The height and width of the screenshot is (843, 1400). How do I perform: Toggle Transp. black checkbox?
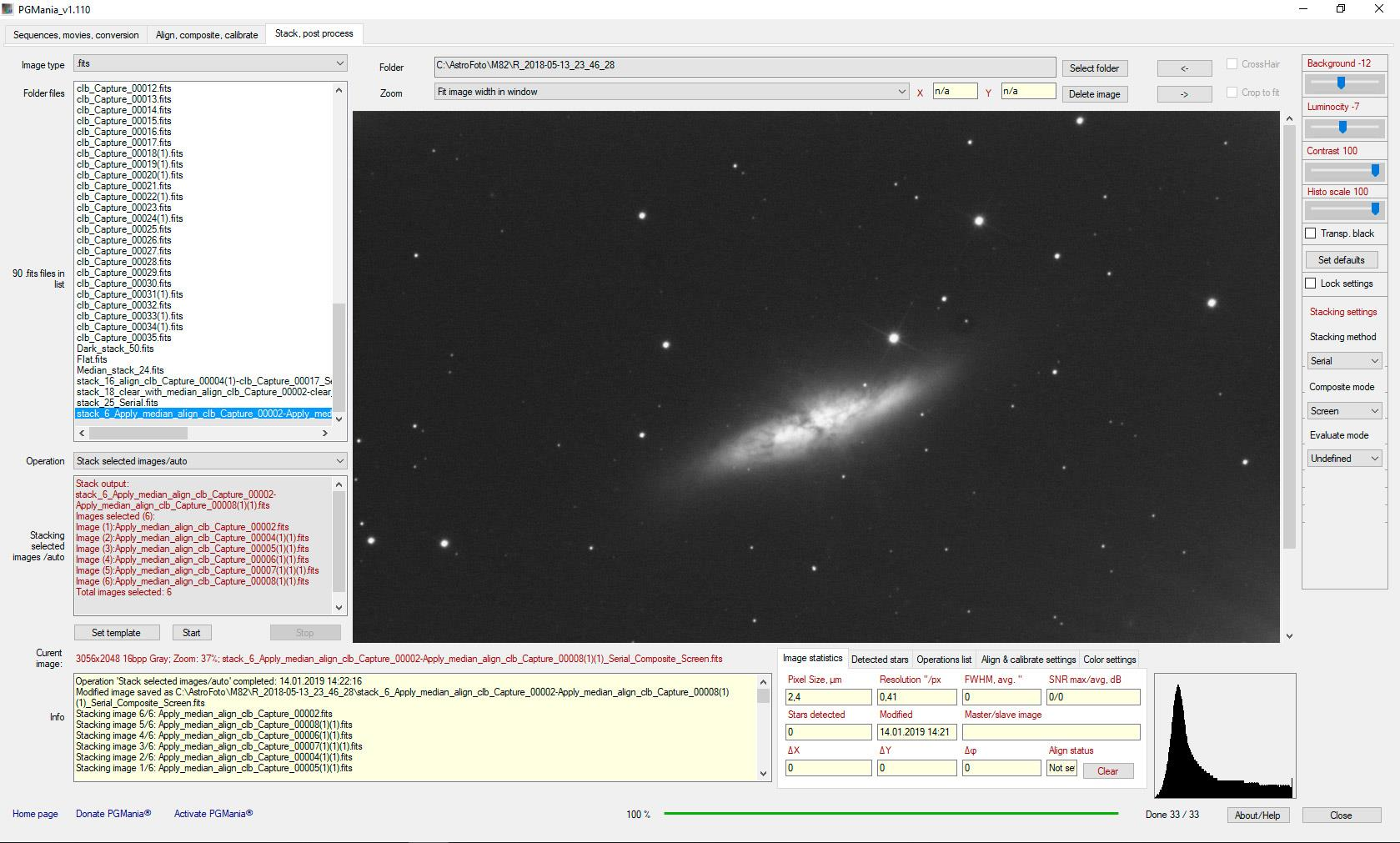tap(1311, 233)
